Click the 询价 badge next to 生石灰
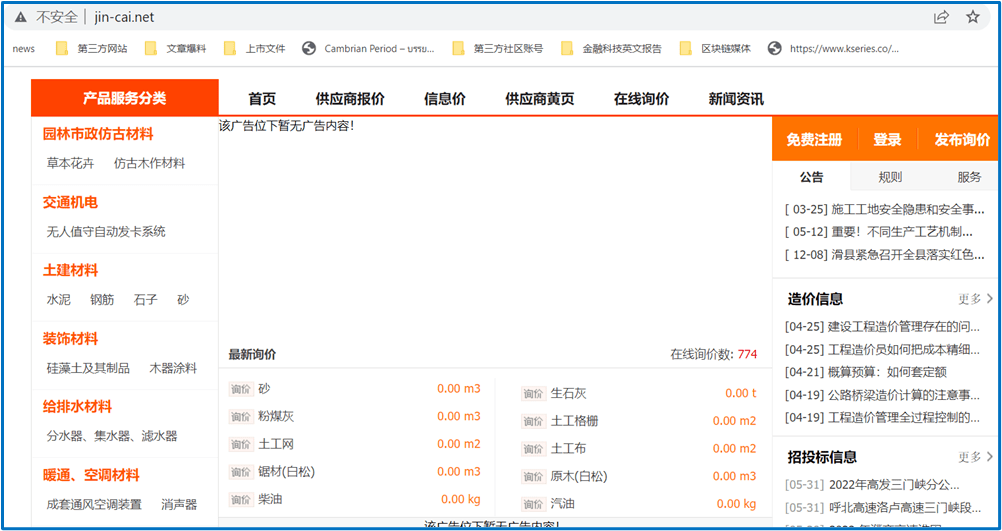 (534, 394)
